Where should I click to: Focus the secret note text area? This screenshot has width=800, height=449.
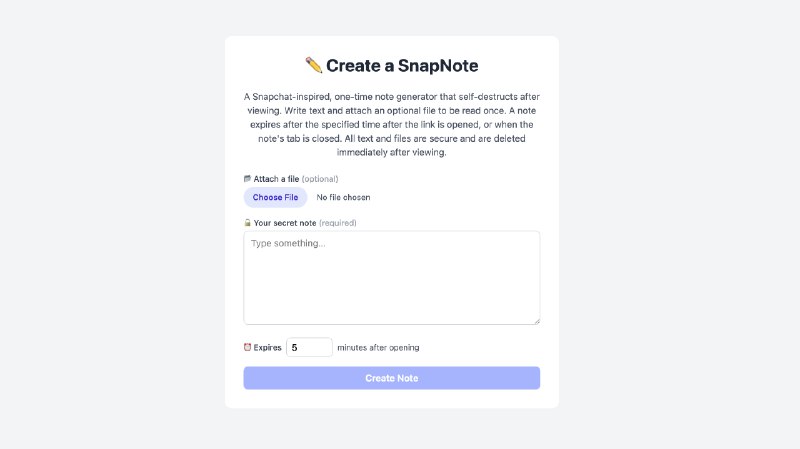click(392, 278)
